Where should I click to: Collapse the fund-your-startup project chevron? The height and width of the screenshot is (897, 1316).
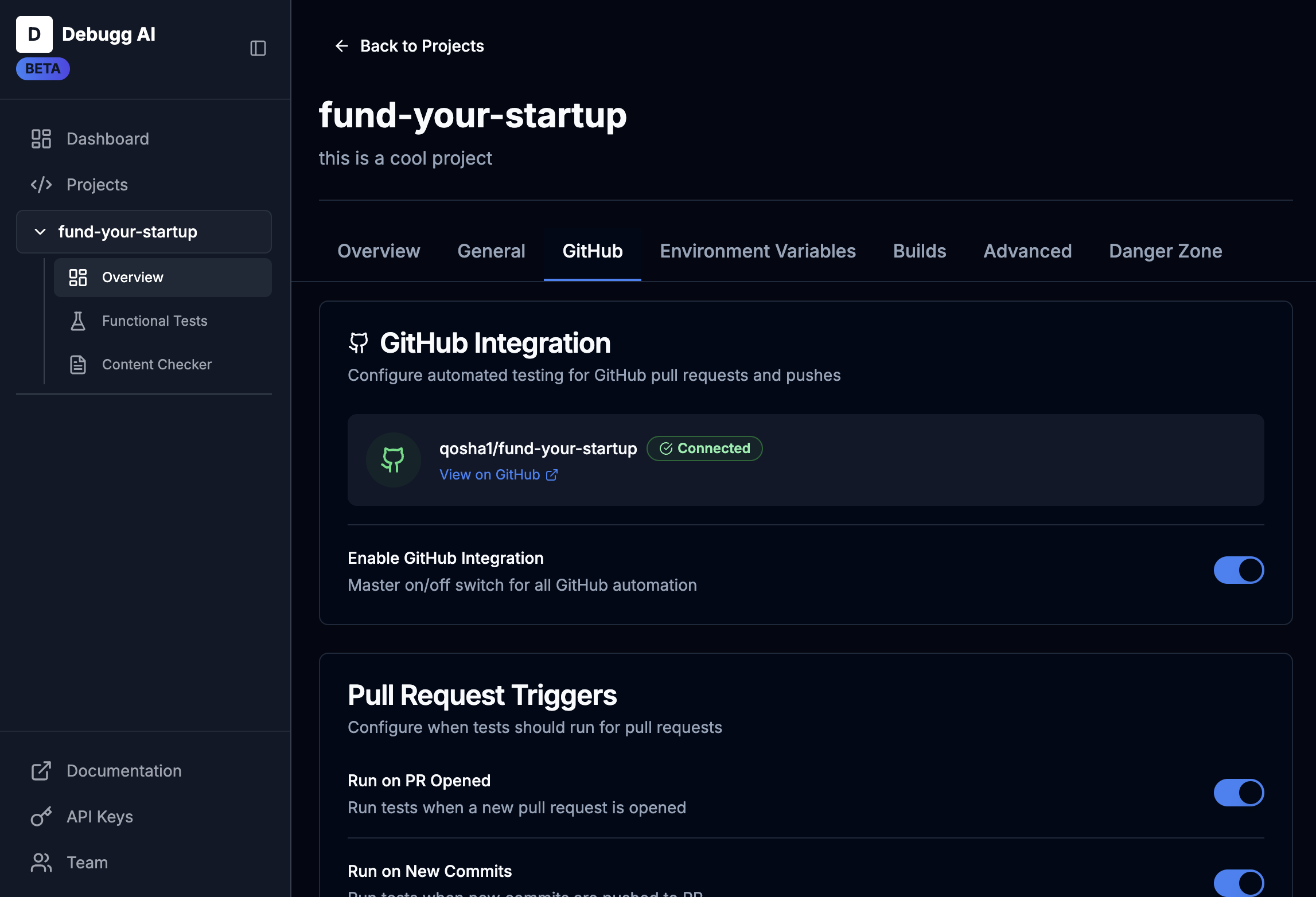39,232
